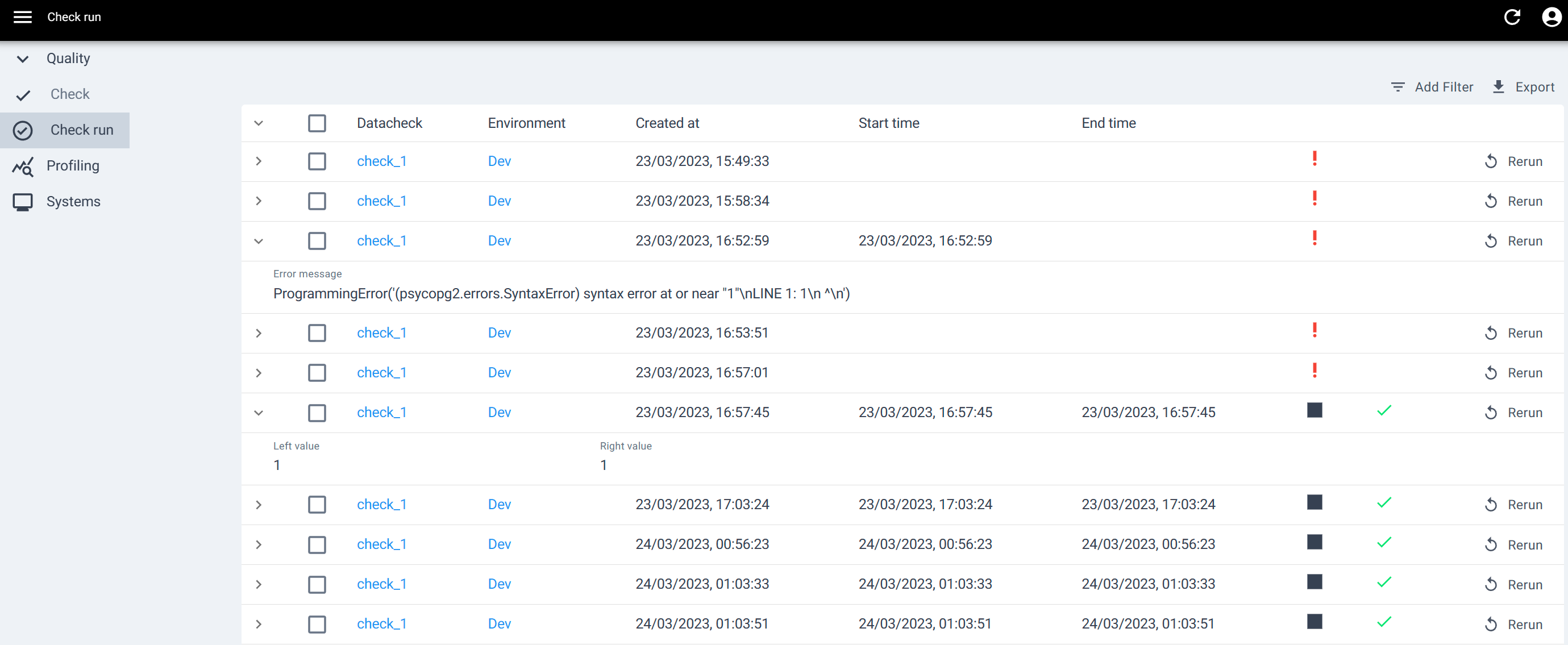
Task: Open check_1 link in the first row
Action: (381, 161)
